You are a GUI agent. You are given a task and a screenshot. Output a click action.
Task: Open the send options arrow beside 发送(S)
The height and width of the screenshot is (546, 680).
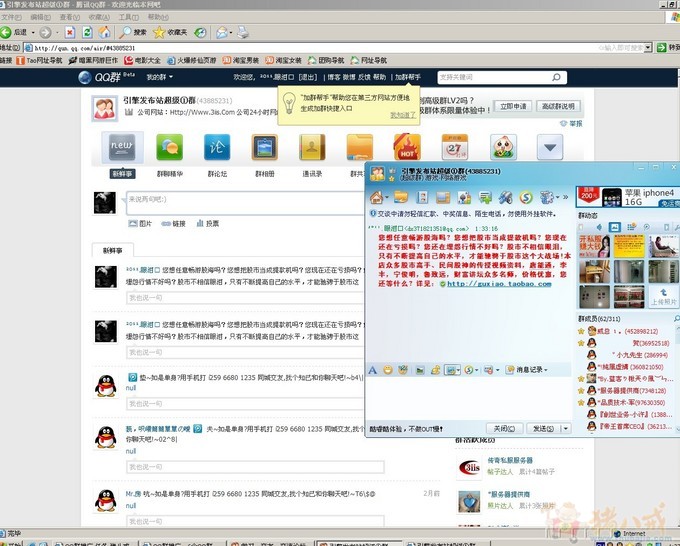click(566, 428)
